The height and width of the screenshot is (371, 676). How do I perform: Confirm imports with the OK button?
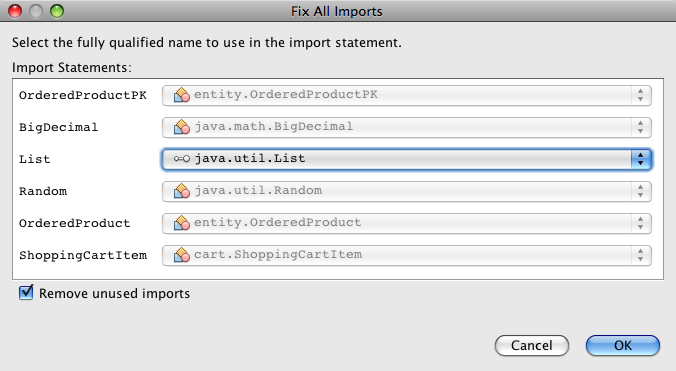coord(623,345)
